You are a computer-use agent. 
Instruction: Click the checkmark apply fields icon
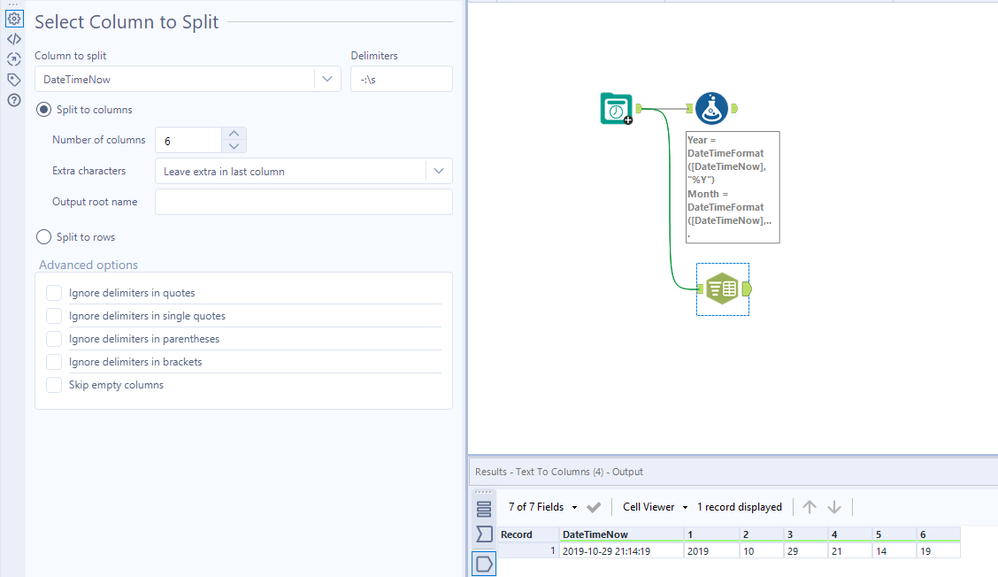594,507
